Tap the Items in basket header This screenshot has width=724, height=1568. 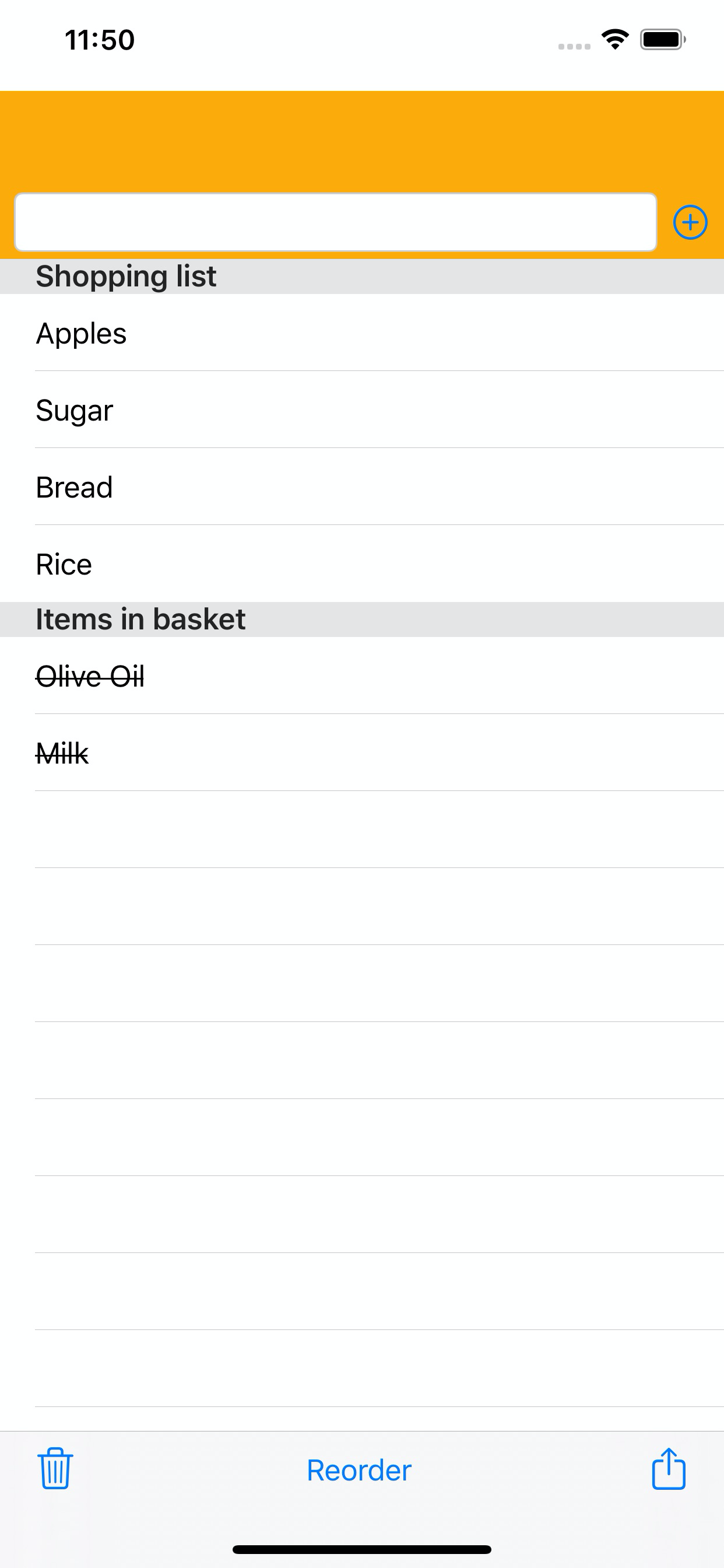pos(362,619)
